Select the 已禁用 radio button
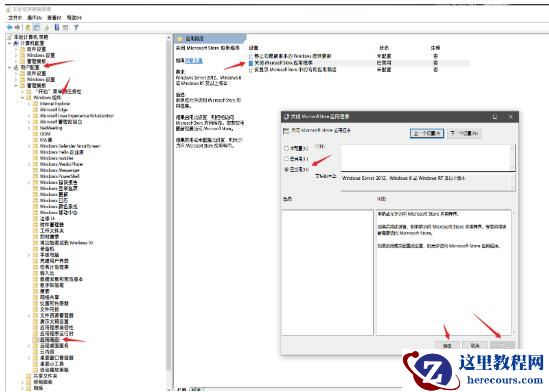Viewport: 549px width, 392px height. point(286,169)
